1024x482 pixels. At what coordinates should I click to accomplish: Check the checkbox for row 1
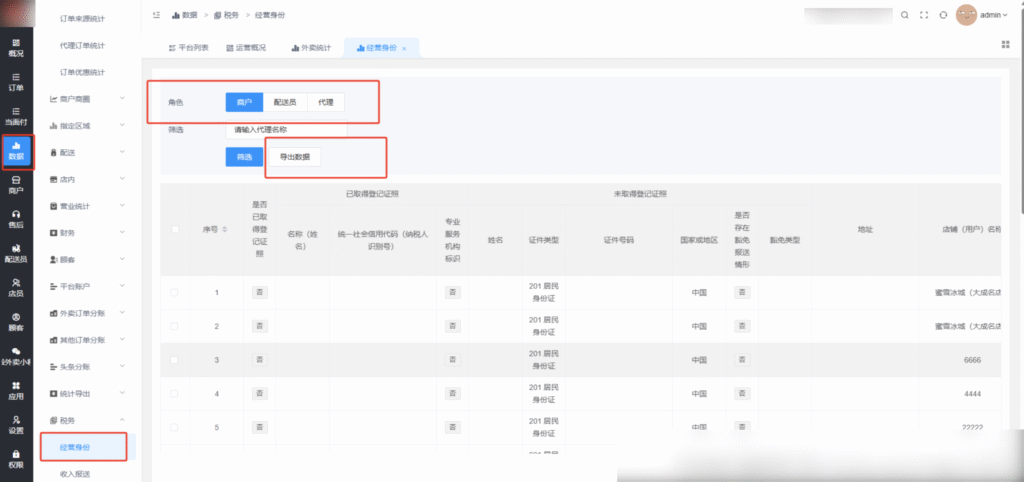174,293
